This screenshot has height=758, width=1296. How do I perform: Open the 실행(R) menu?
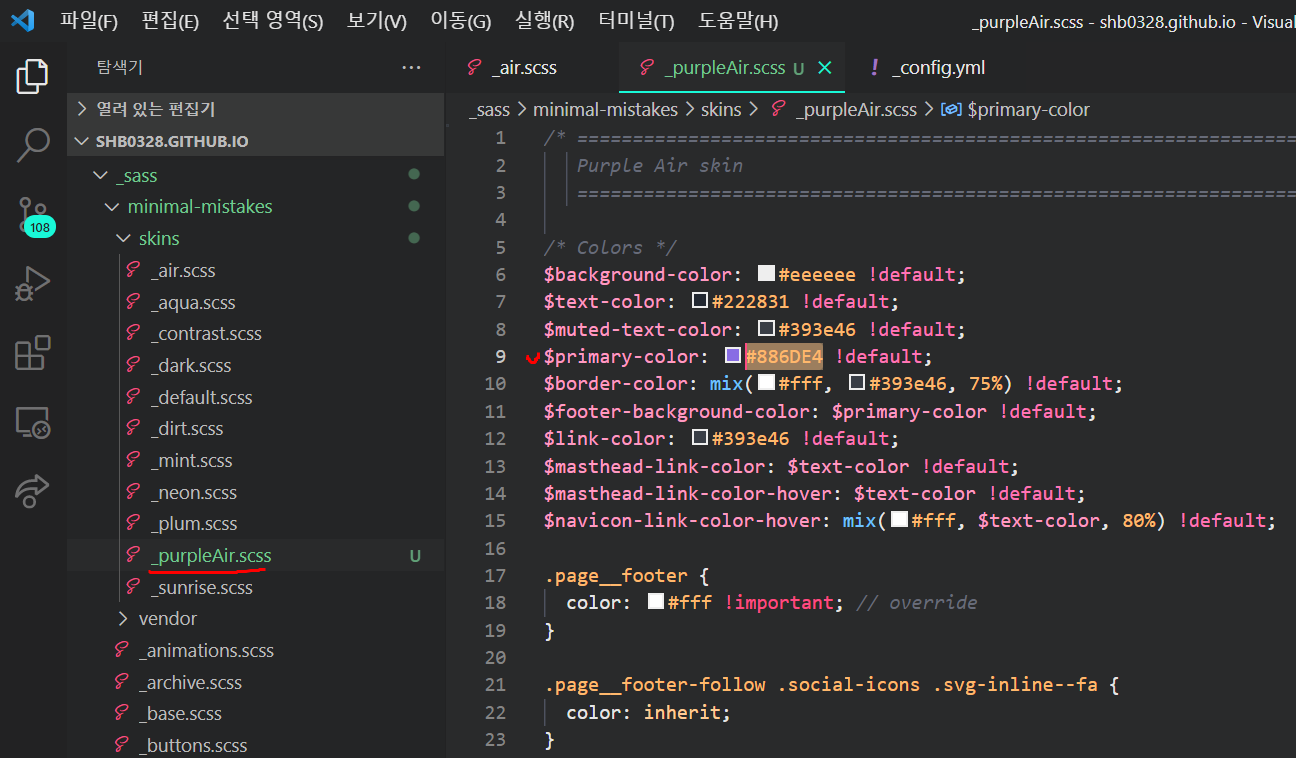545,21
